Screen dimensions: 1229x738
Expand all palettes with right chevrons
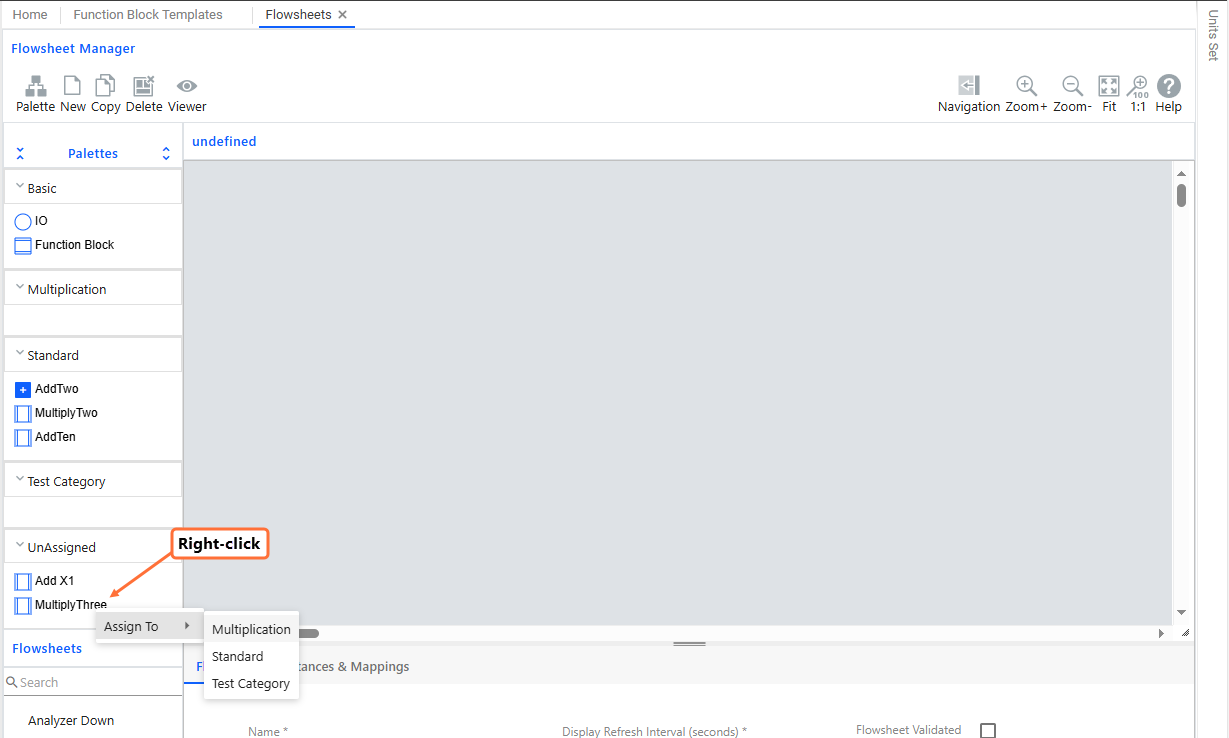[x=166, y=154]
